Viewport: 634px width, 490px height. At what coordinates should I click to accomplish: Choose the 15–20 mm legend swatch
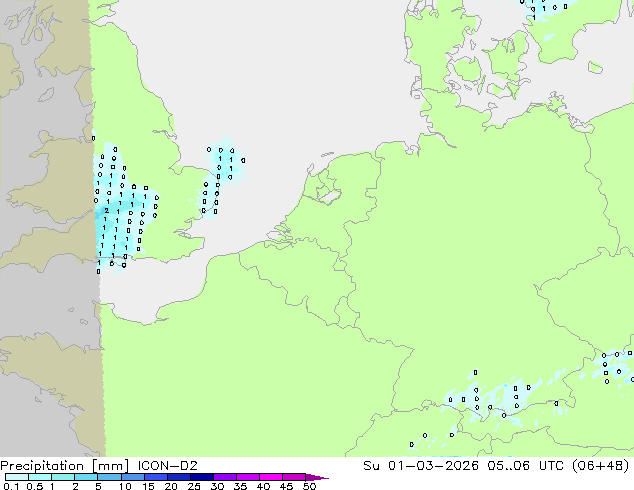pyautogui.click(x=155, y=477)
